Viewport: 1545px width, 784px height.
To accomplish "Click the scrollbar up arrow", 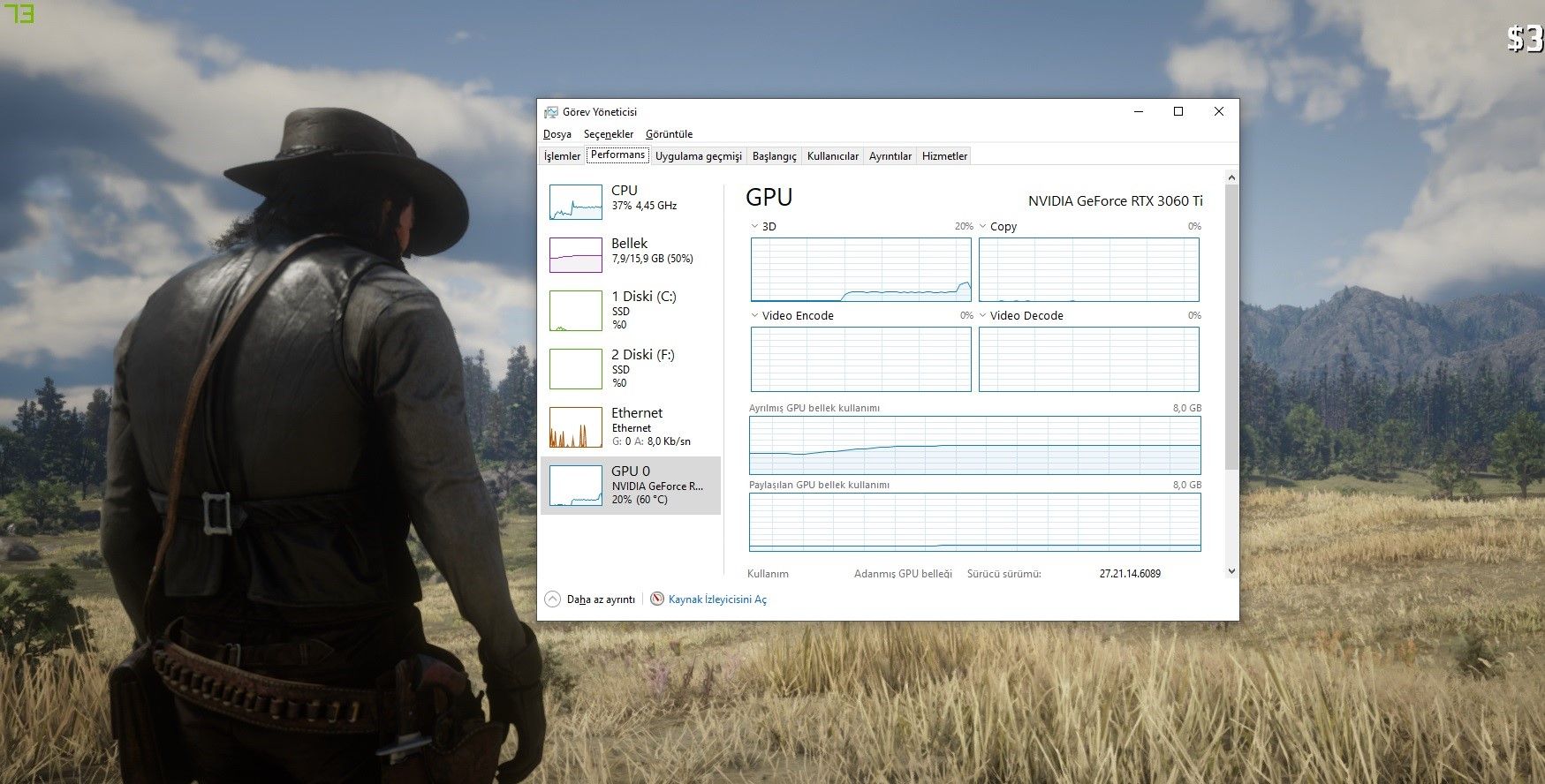I will 1231,177.
